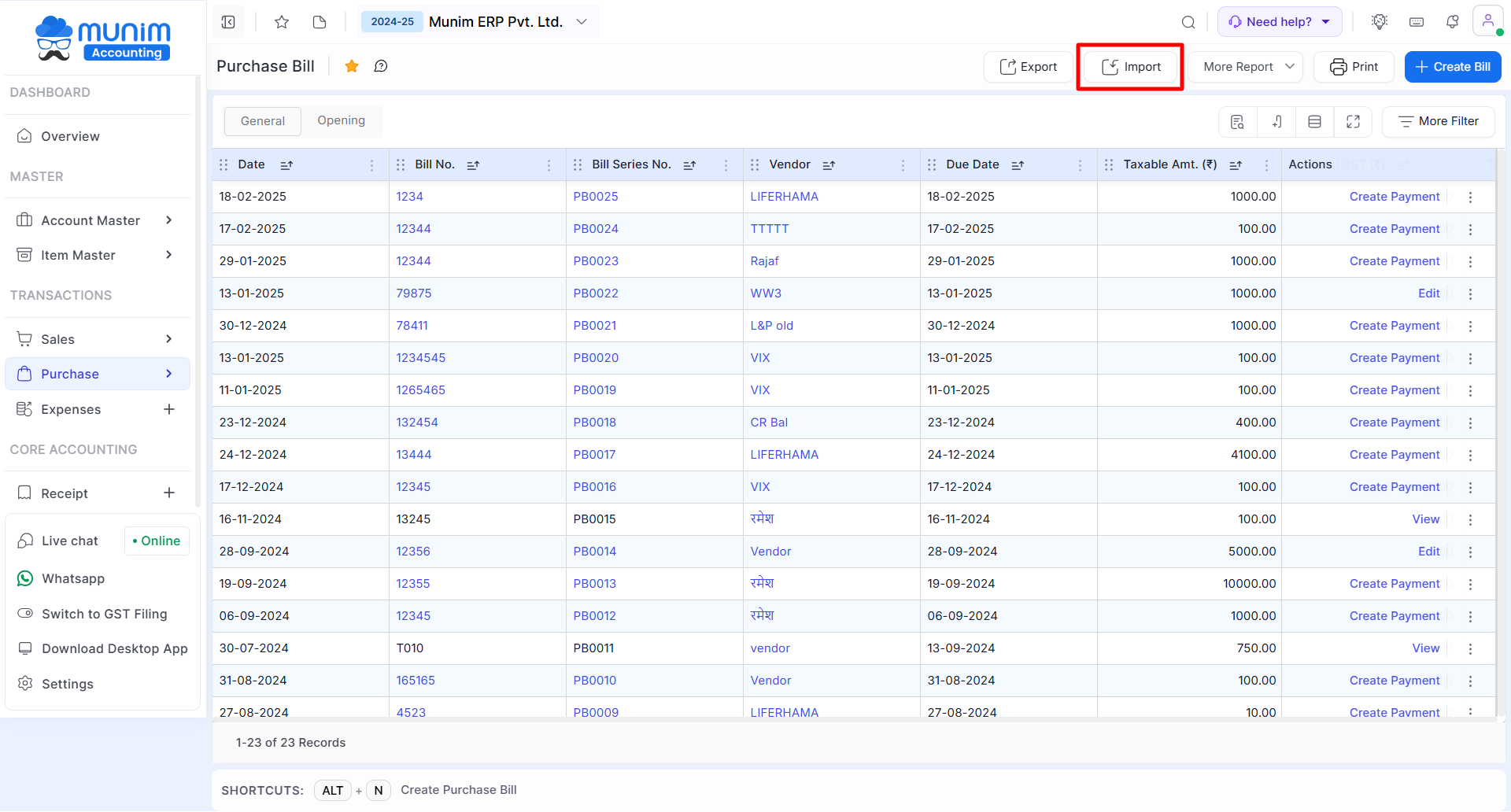Click date cell 30-12-2024 for PB0021

[253, 326]
